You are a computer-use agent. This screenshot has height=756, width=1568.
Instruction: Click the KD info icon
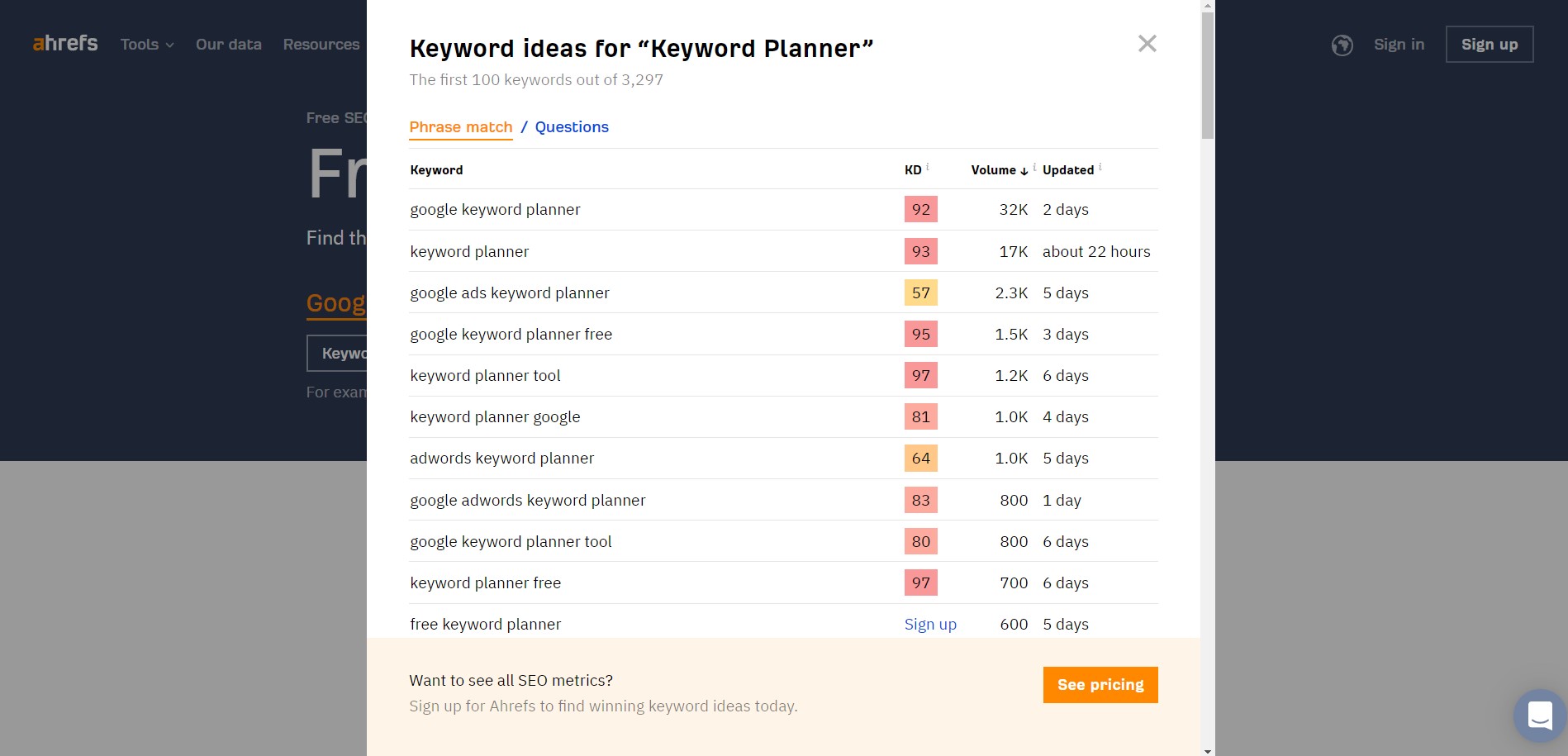coord(928,167)
